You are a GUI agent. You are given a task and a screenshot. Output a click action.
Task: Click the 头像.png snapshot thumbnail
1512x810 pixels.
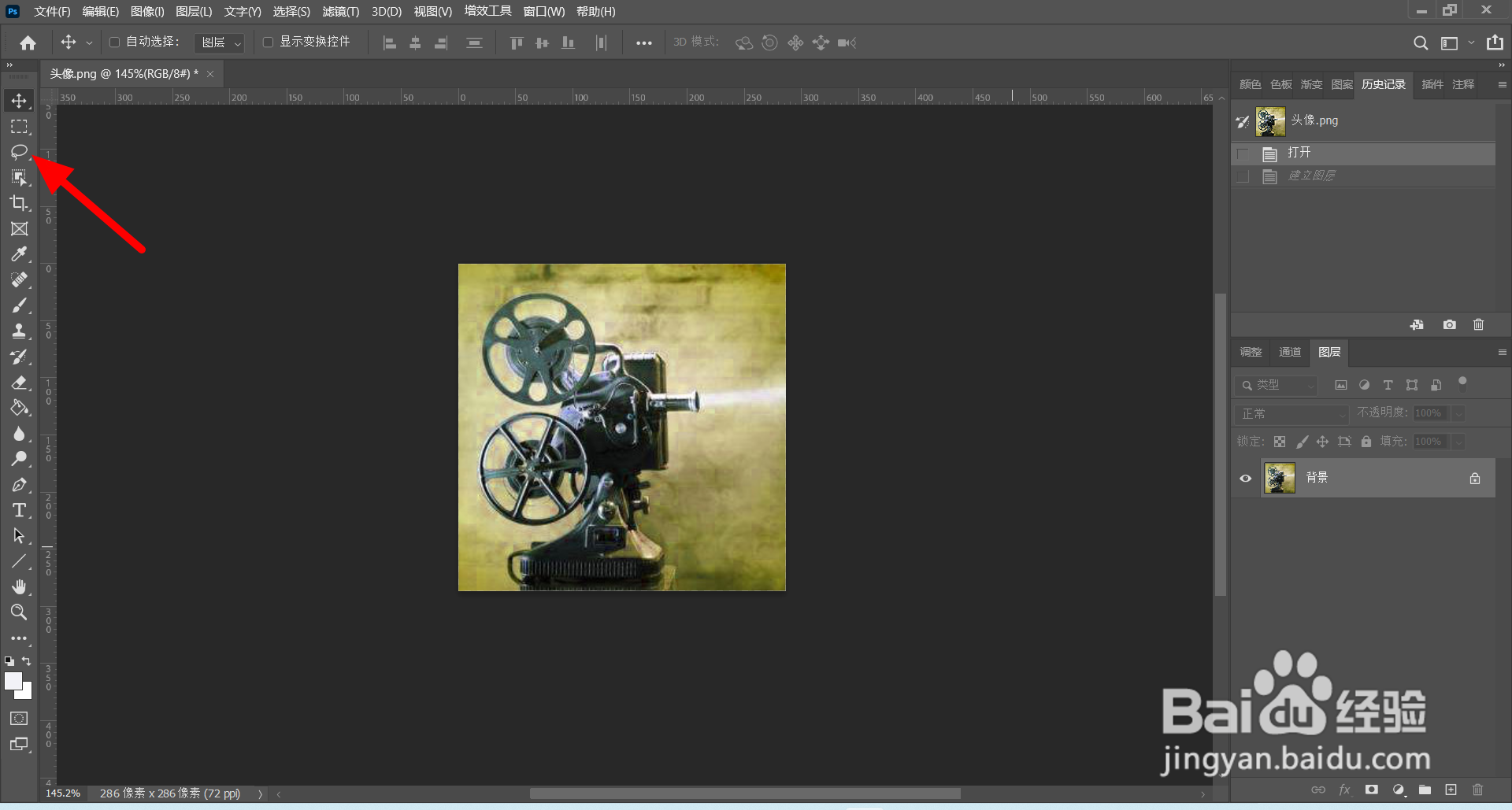(1270, 121)
